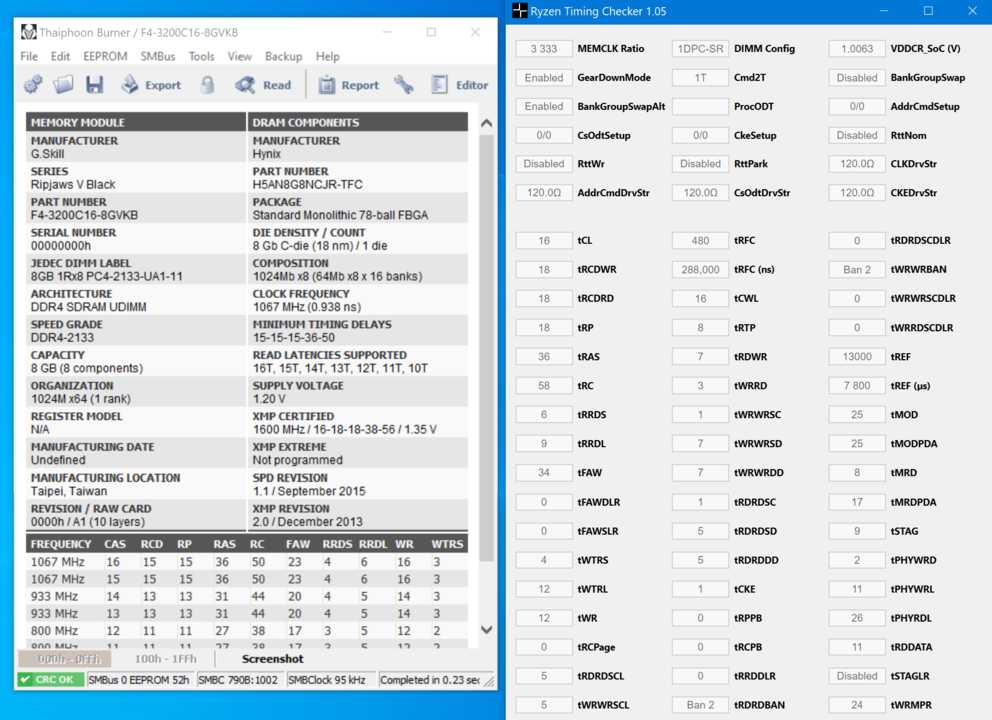Click the GearDownMode Enabled field

click(543, 78)
